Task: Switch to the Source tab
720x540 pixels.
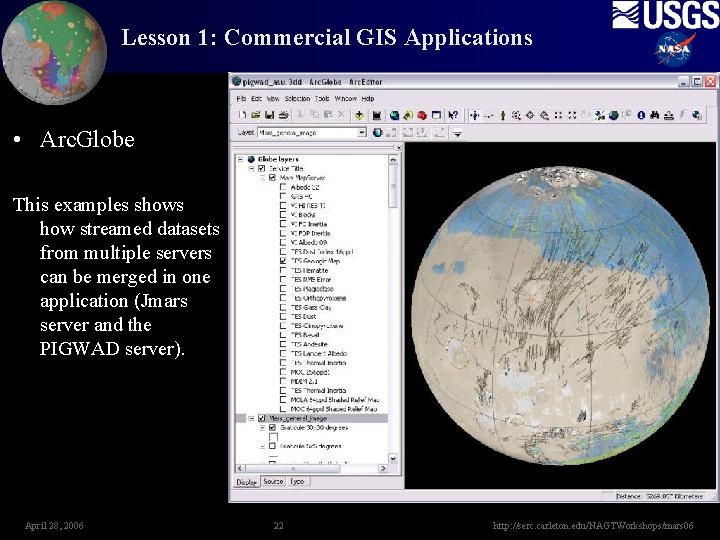Action: point(273,481)
